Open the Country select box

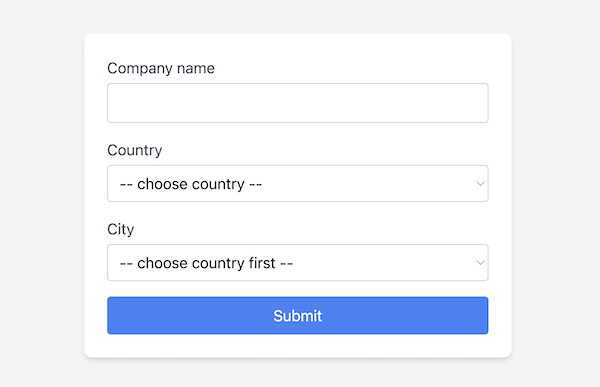click(x=298, y=183)
